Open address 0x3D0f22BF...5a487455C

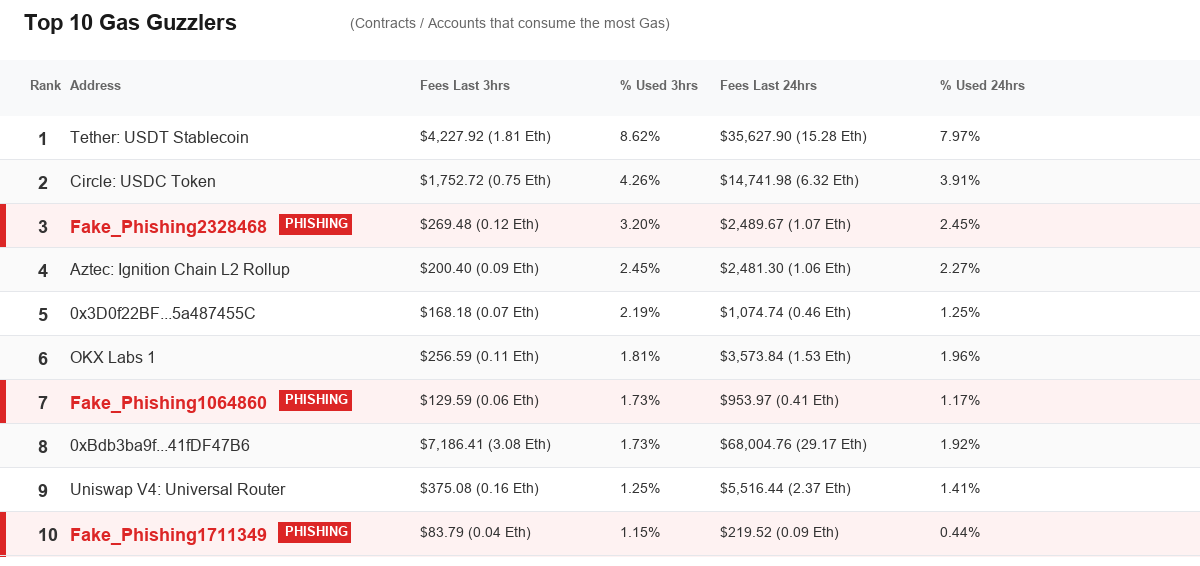163,313
